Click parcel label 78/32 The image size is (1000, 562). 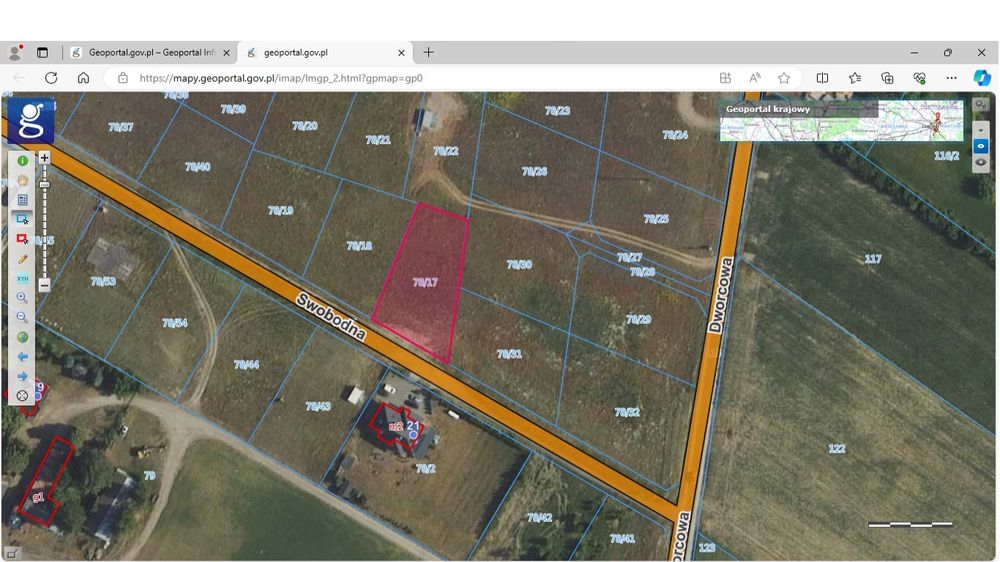(x=627, y=412)
